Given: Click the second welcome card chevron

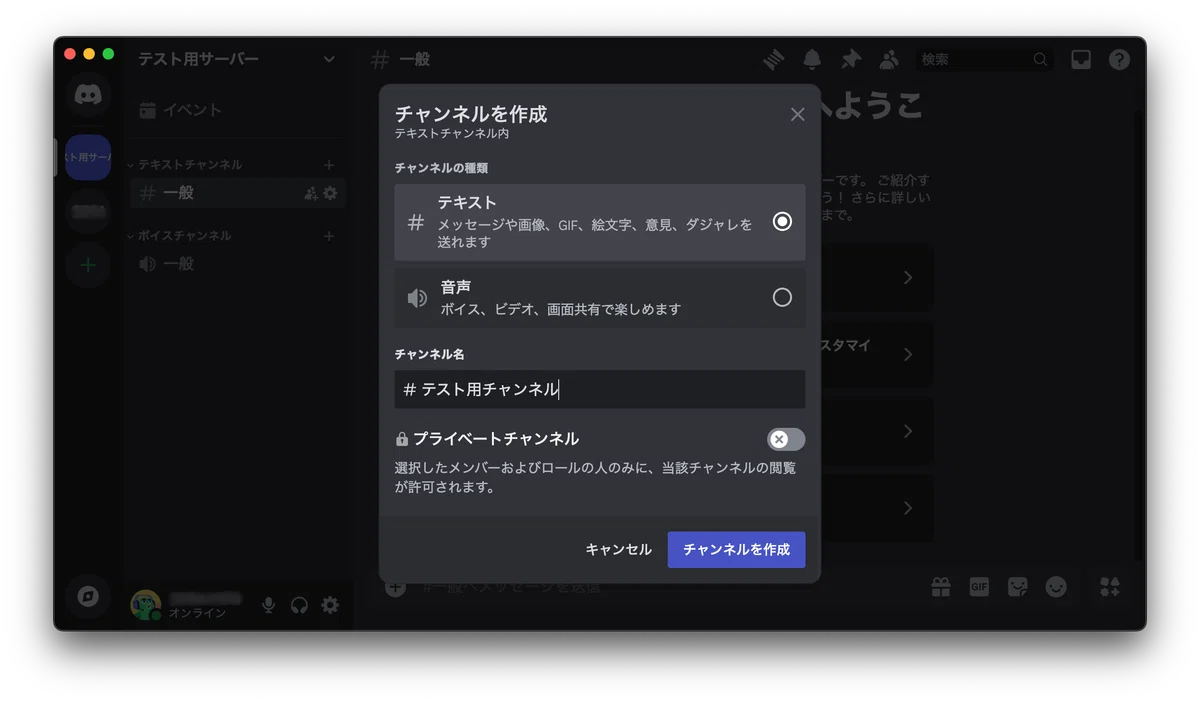Looking at the screenshot, I should [908, 354].
